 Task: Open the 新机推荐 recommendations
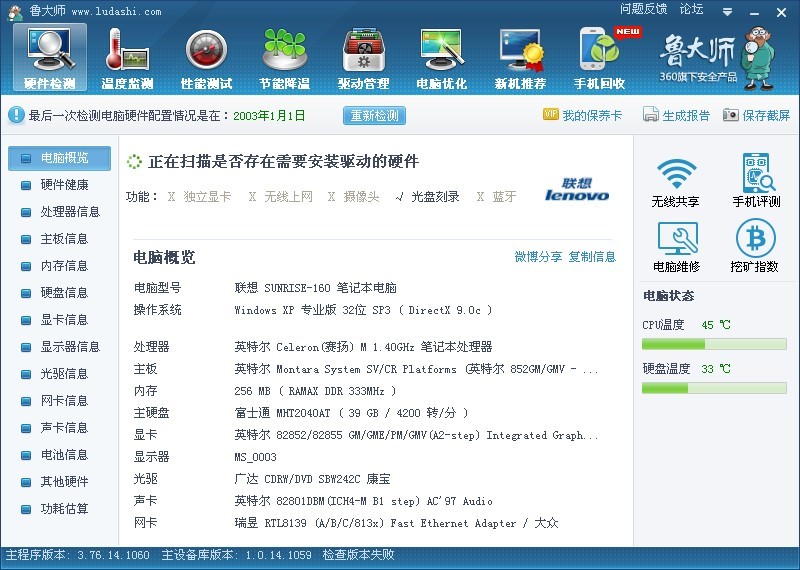pyautogui.click(x=520, y=58)
